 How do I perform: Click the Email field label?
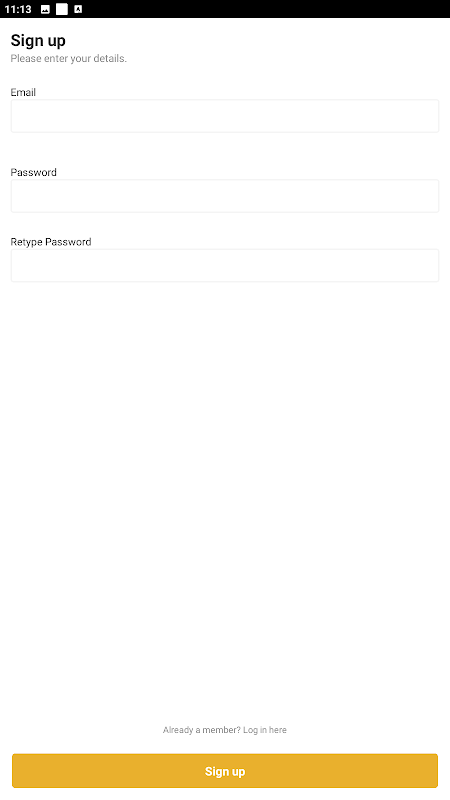click(23, 92)
